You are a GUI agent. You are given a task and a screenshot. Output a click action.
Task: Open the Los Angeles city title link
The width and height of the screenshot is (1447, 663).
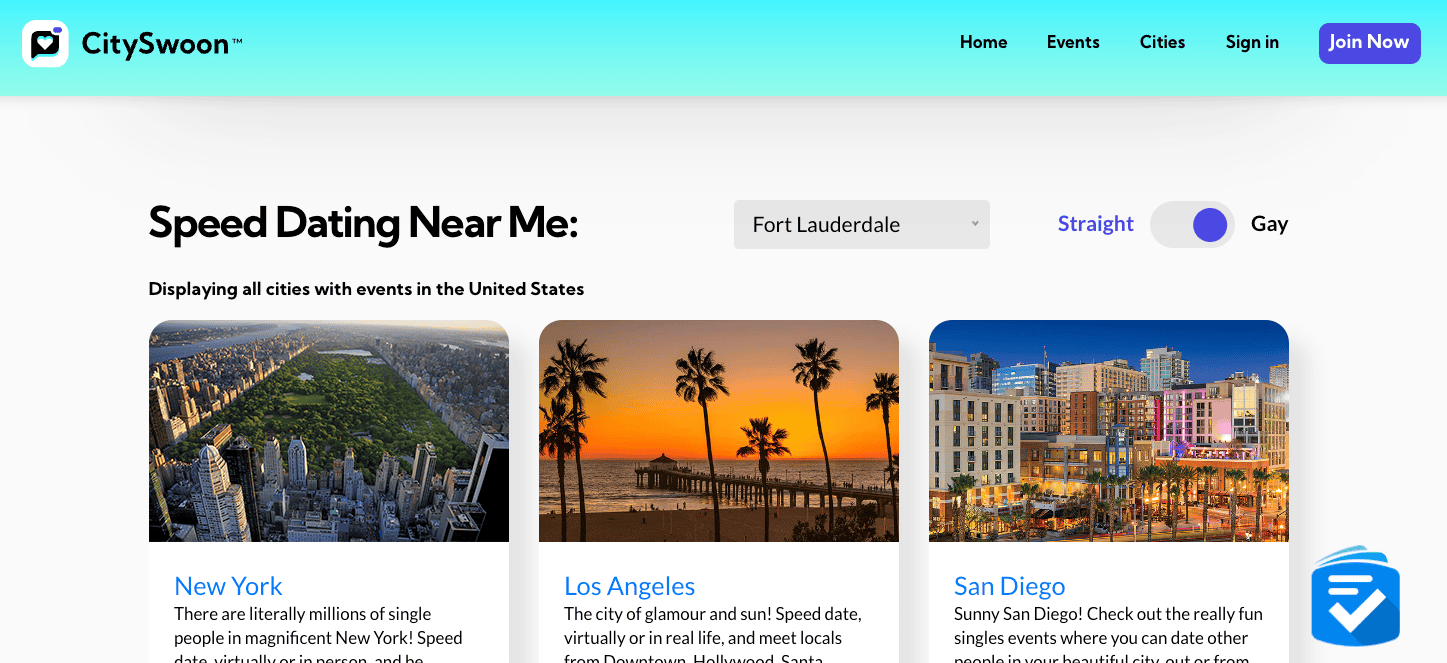(629, 586)
